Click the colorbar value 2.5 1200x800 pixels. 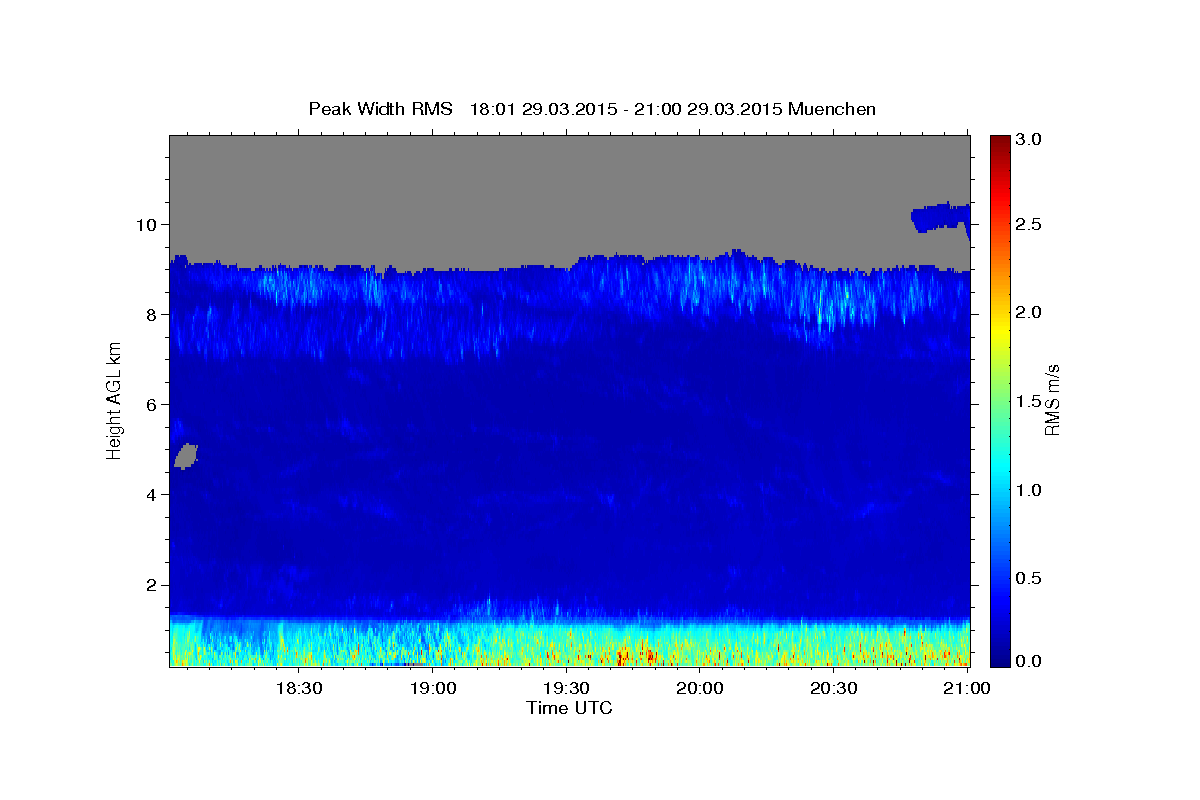(1030, 224)
